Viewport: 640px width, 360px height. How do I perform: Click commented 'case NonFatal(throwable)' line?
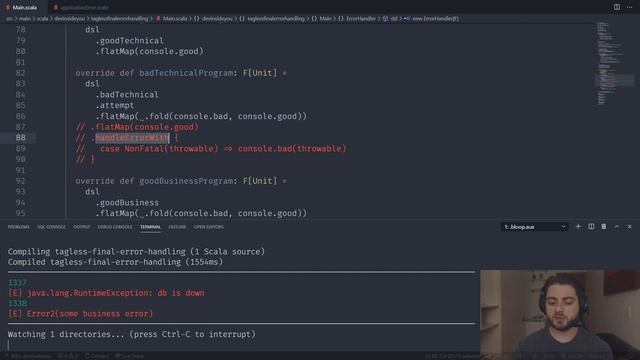pos(211,149)
